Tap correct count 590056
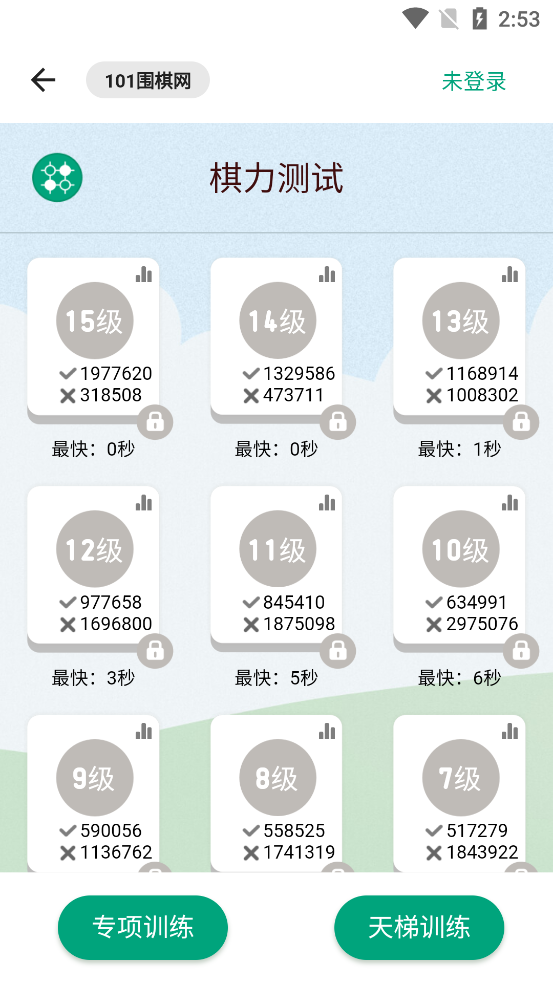This screenshot has height=983, width=553. 111,830
